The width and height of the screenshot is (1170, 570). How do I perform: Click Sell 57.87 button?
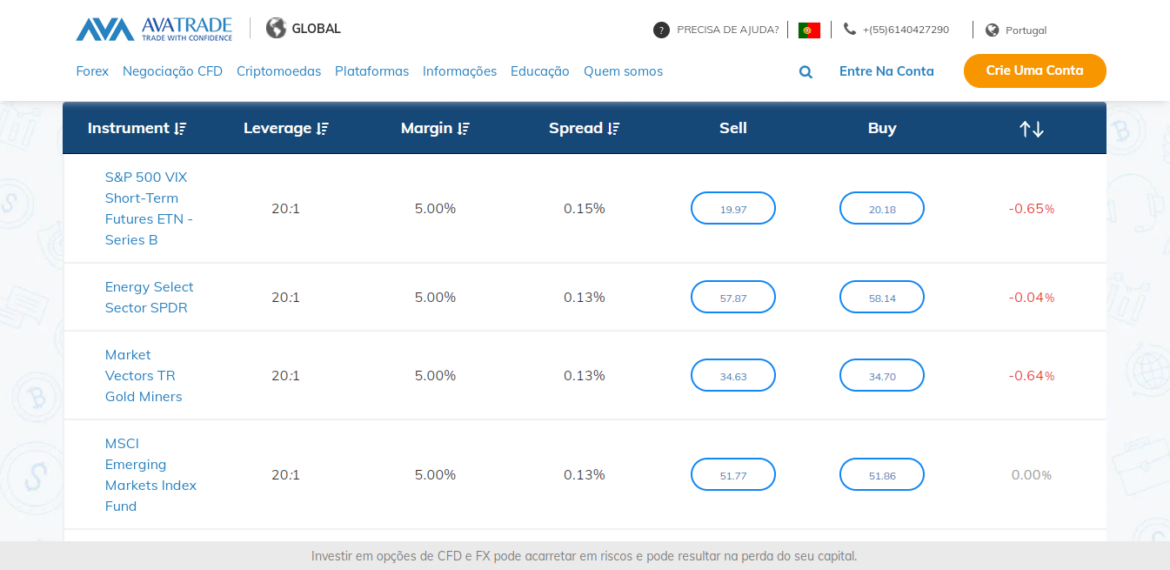(733, 297)
